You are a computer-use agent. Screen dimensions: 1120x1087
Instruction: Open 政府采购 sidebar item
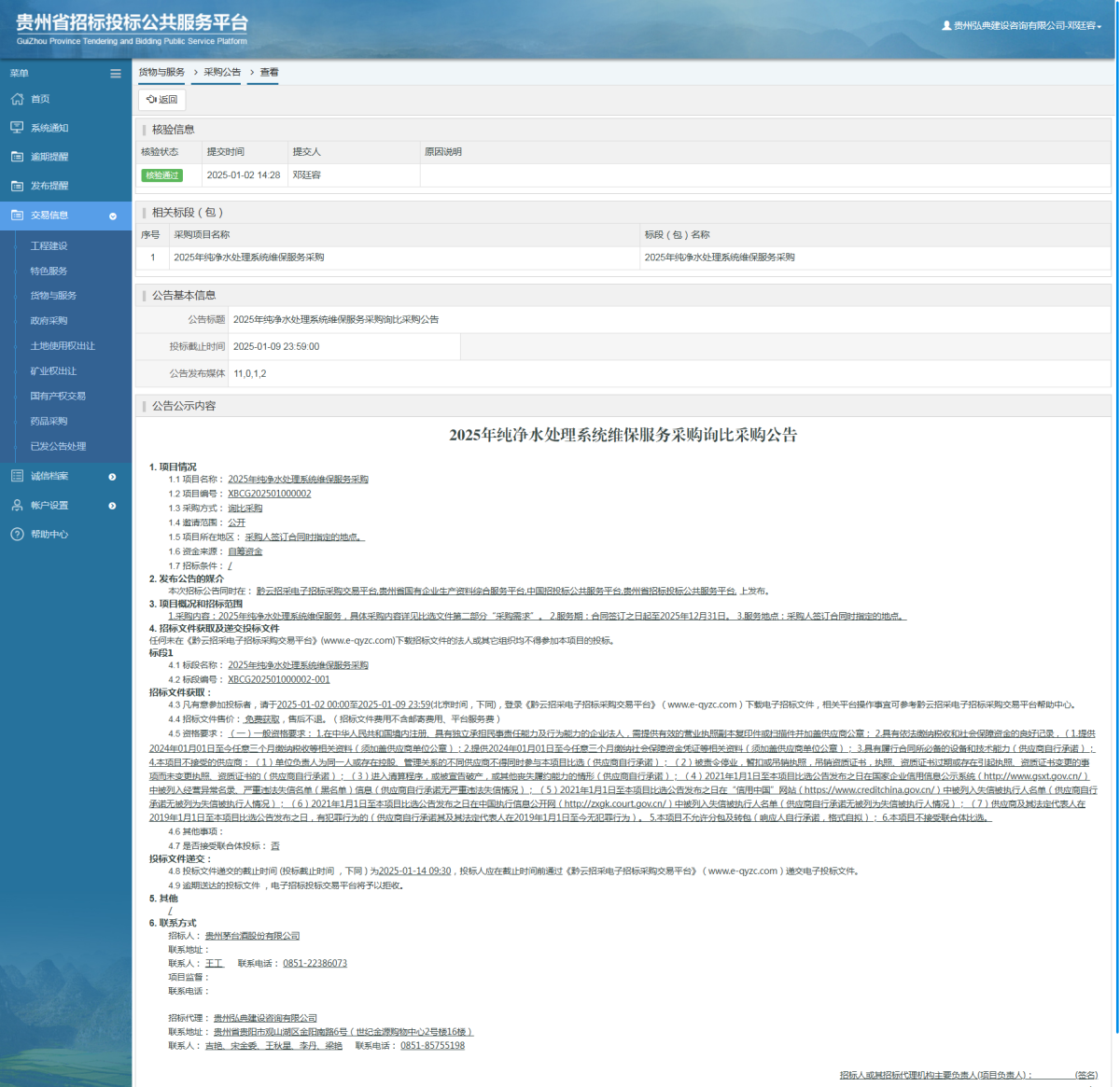(x=49, y=320)
